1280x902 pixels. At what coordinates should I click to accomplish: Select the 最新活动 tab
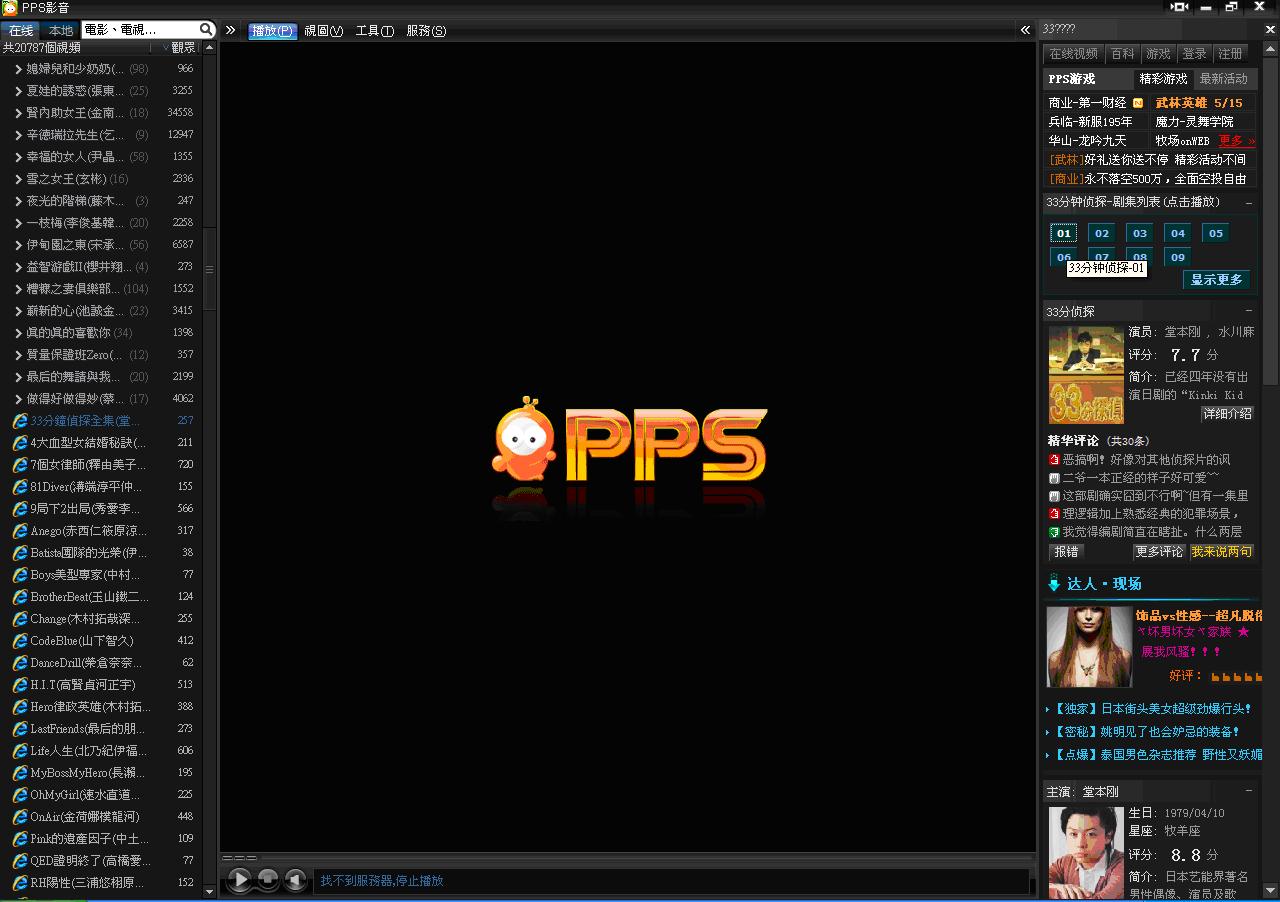pyautogui.click(x=1224, y=79)
